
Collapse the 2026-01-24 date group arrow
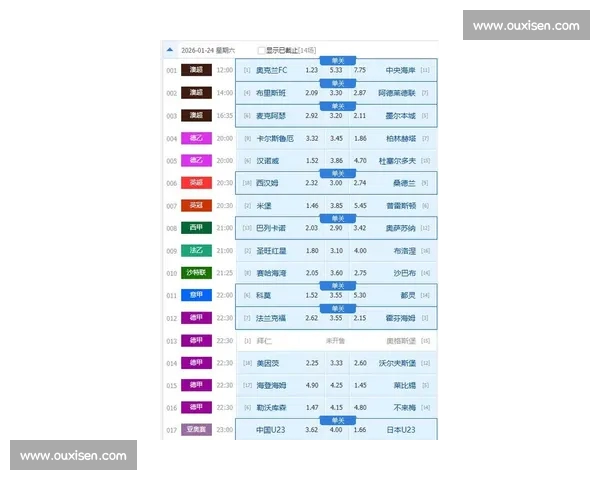point(170,49)
